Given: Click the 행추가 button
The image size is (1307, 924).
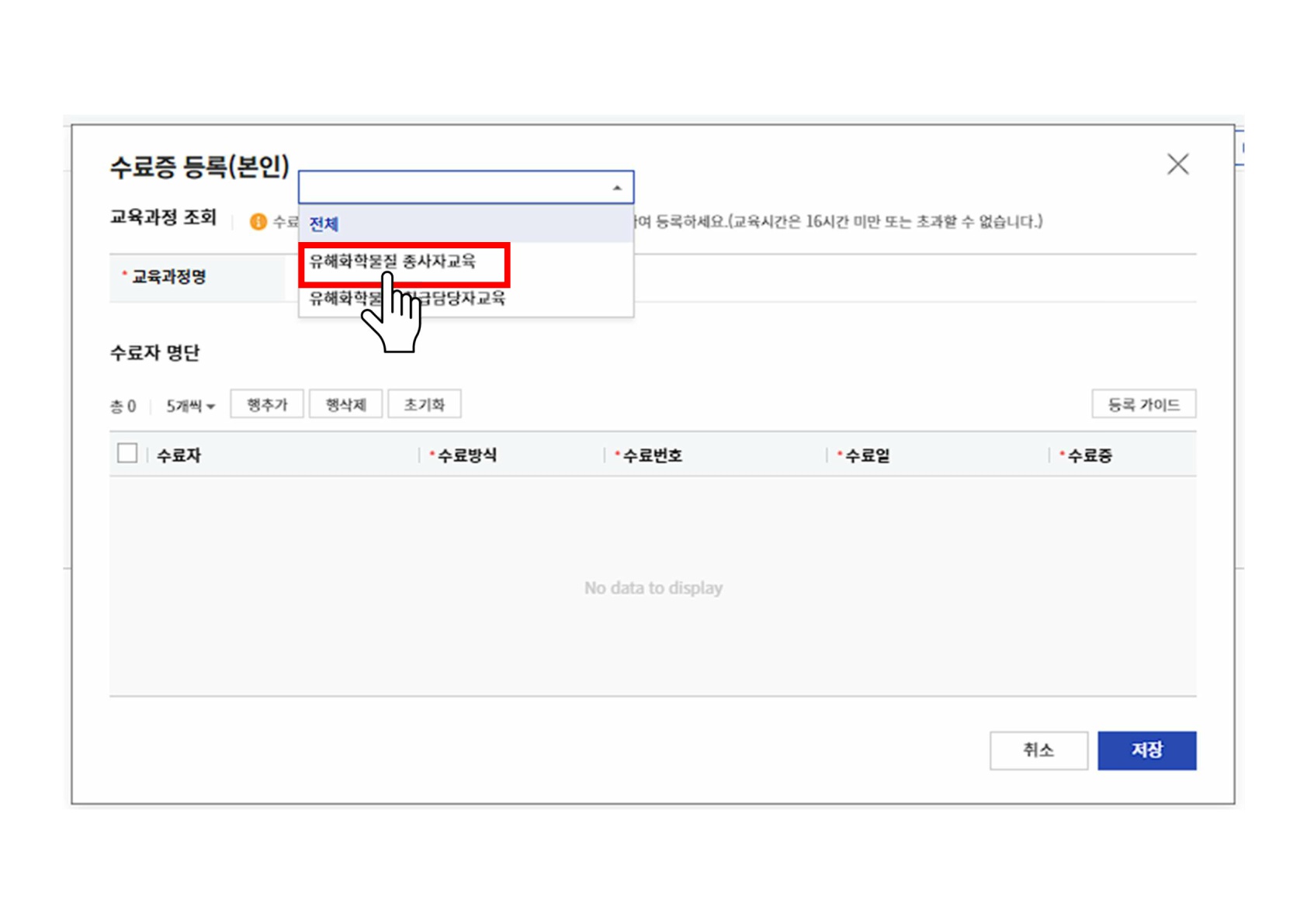Looking at the screenshot, I should pyautogui.click(x=267, y=405).
